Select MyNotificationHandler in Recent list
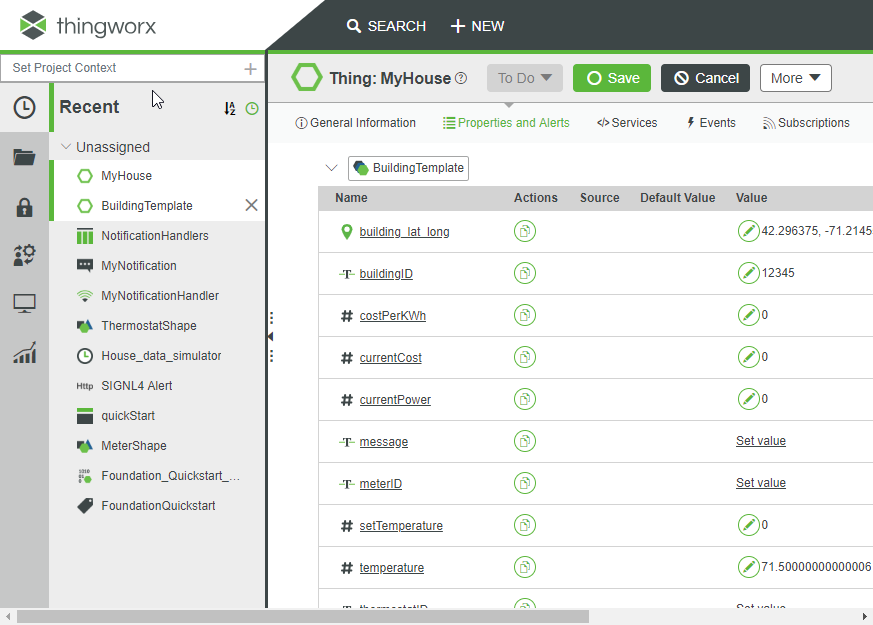Viewport: 873px width, 625px height. tap(157, 296)
